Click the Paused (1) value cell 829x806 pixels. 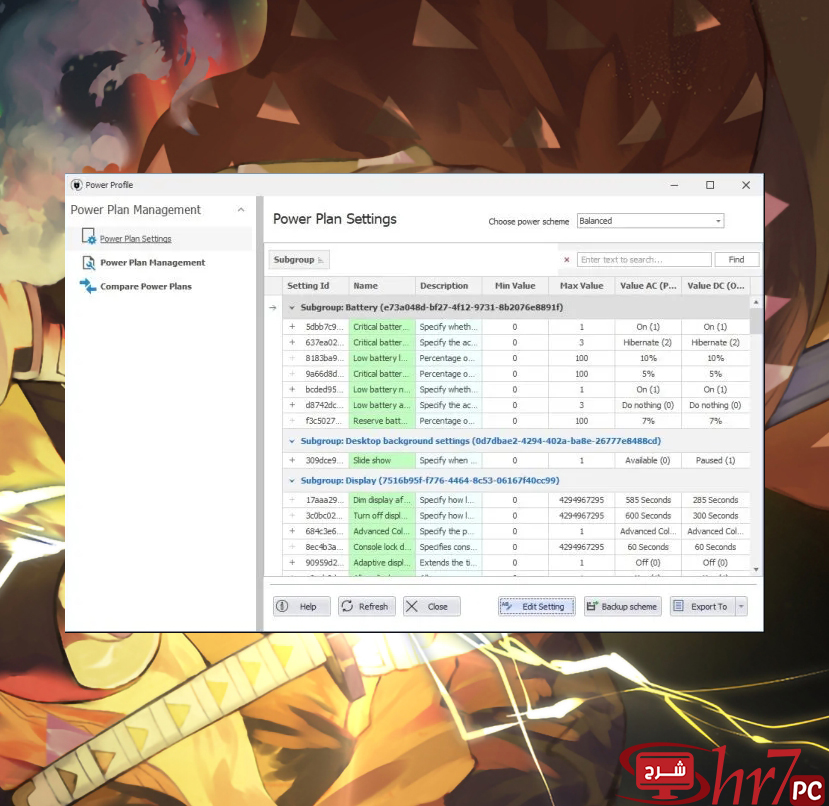click(x=715, y=461)
